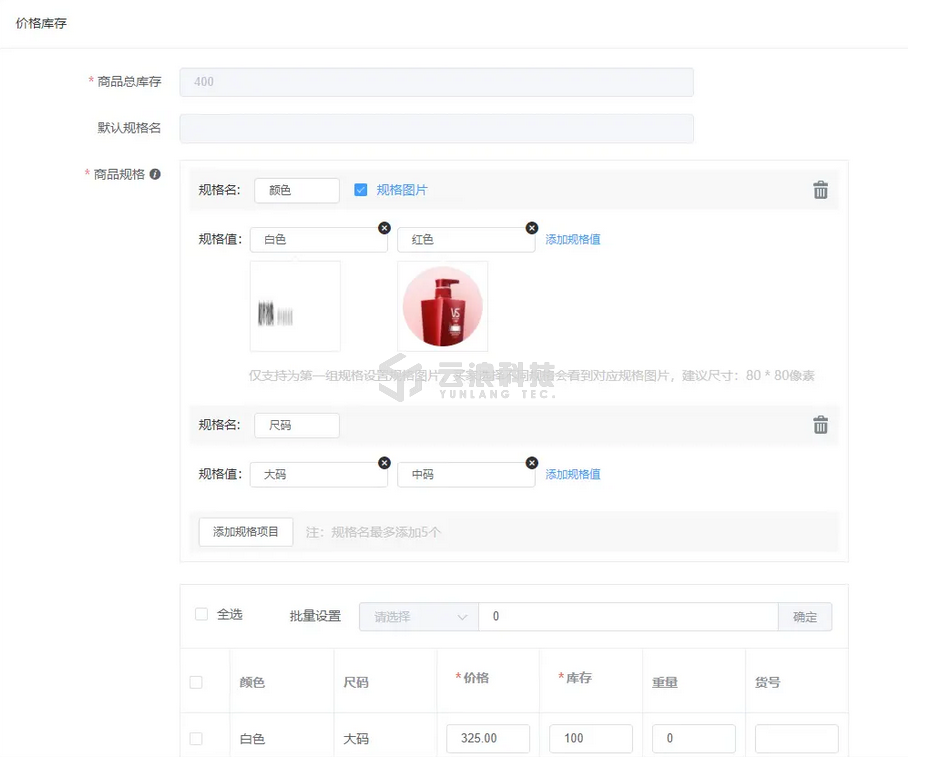The image size is (934, 757).
Task: Focus the price field showing 325.00
Action: (488, 739)
